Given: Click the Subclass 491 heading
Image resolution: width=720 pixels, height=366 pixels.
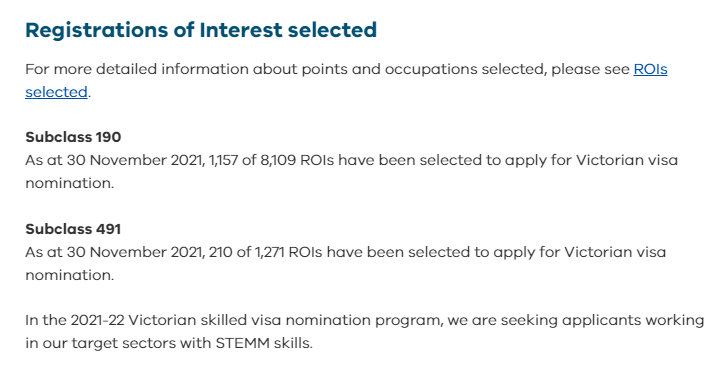Looking at the screenshot, I should click(x=73, y=229).
